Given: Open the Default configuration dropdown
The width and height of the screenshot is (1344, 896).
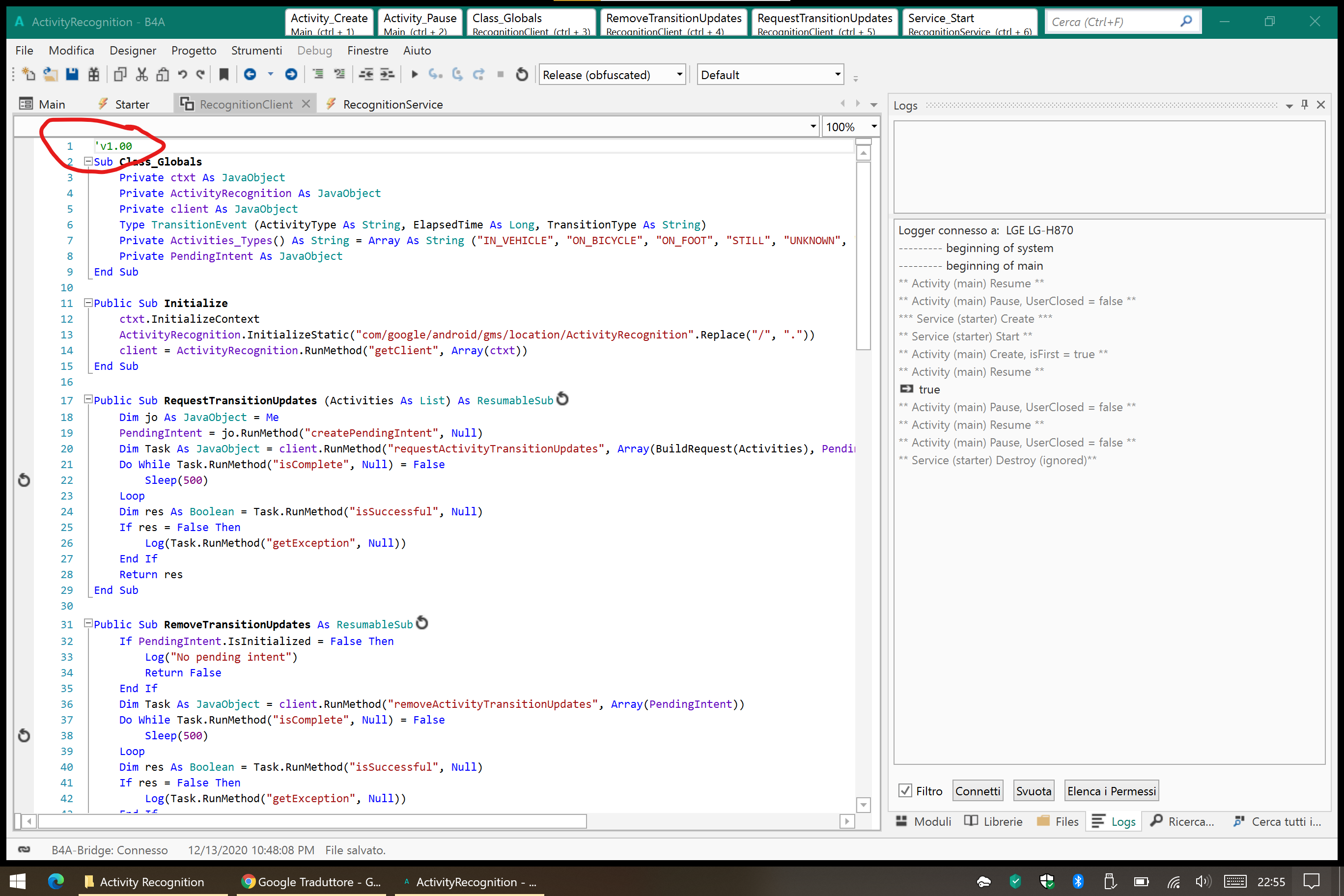Looking at the screenshot, I should pyautogui.click(x=838, y=74).
